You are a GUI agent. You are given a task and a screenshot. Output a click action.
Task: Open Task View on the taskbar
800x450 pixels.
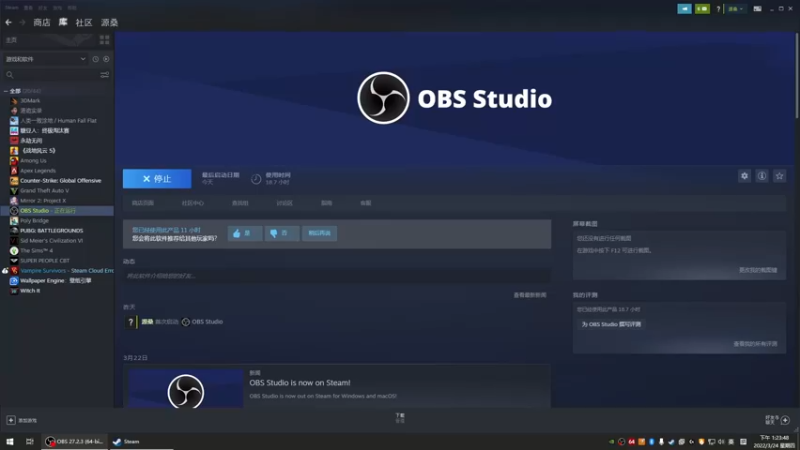point(30,441)
